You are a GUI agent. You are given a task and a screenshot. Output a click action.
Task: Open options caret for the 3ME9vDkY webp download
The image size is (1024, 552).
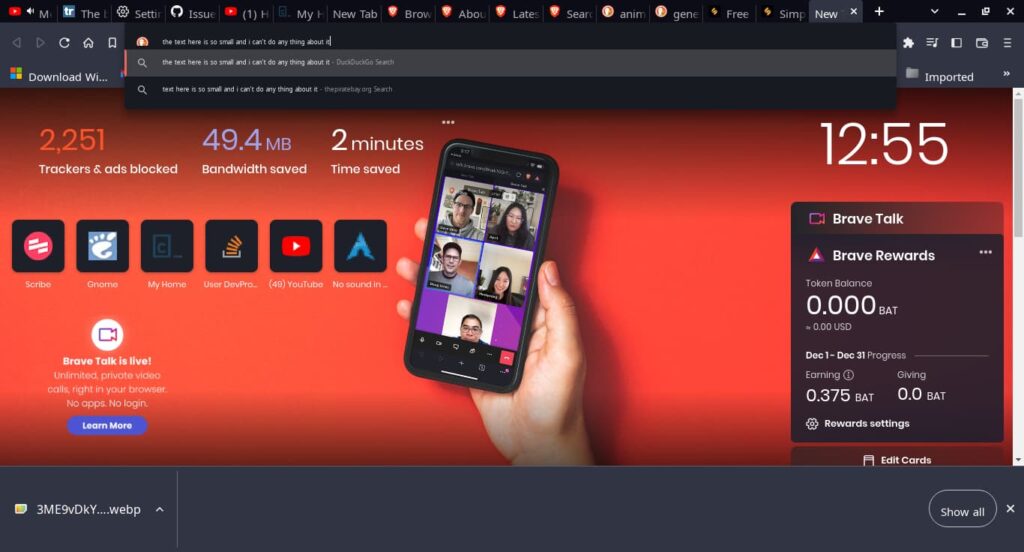pyautogui.click(x=159, y=510)
